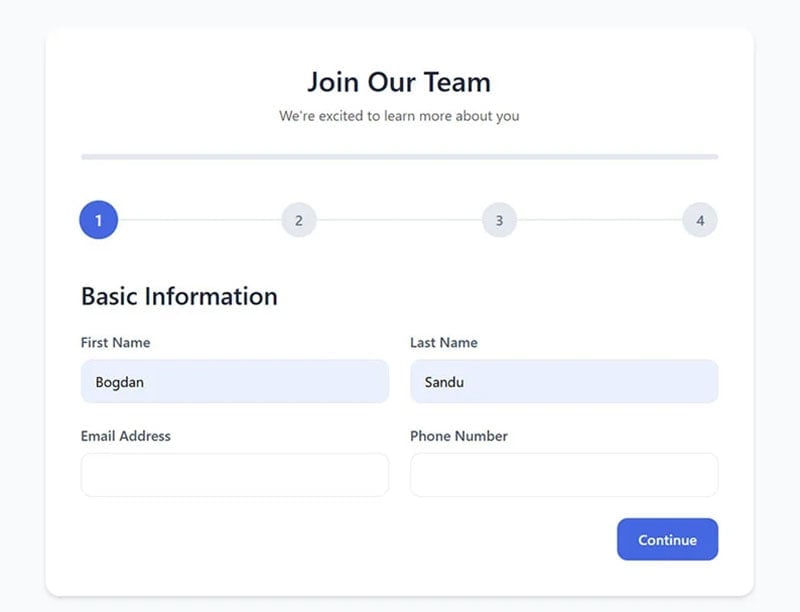Click the "We're excited to learn more" subtitle
The image size is (800, 612).
coord(399,116)
